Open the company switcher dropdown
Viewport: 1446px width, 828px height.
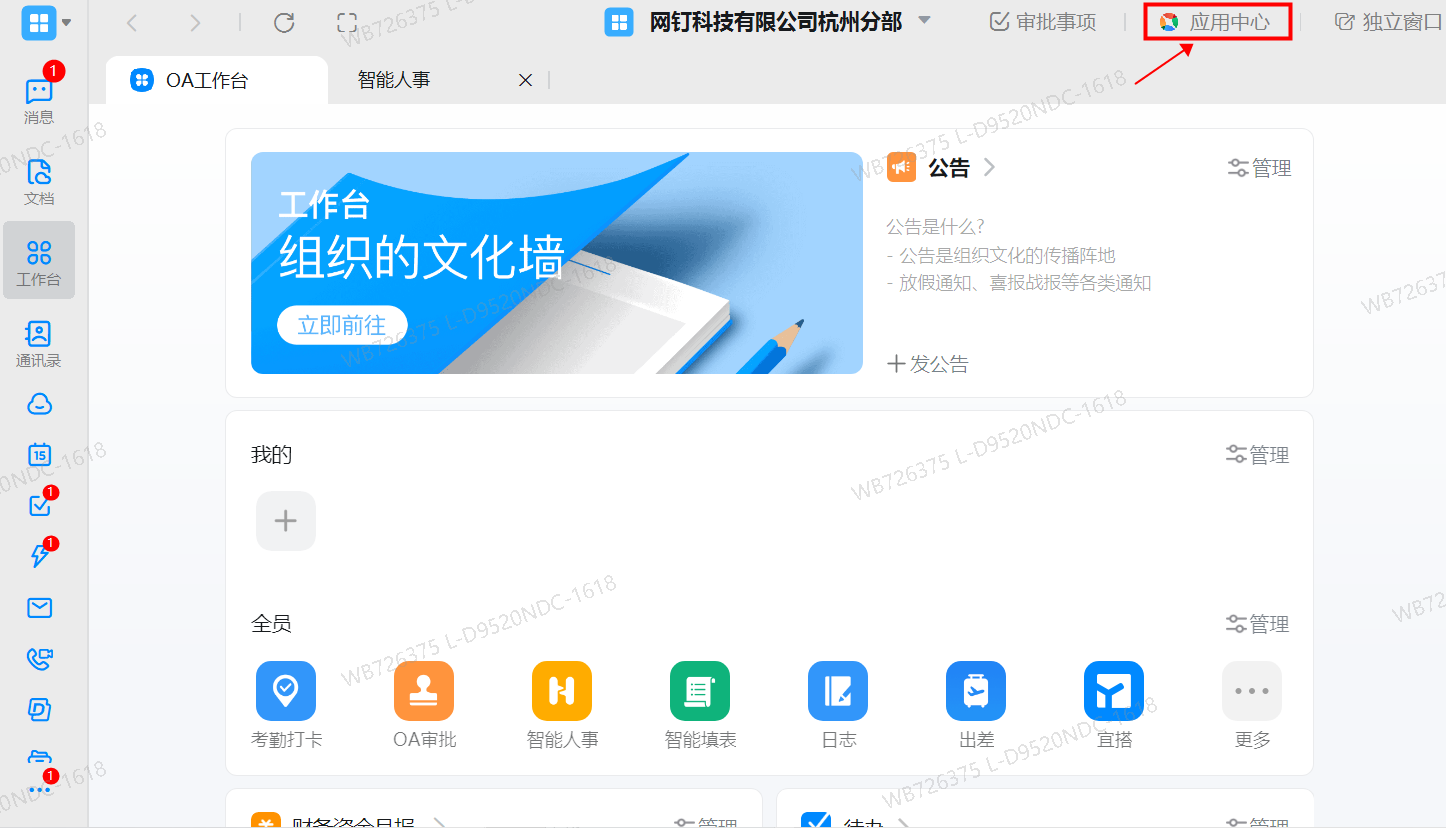pos(924,21)
